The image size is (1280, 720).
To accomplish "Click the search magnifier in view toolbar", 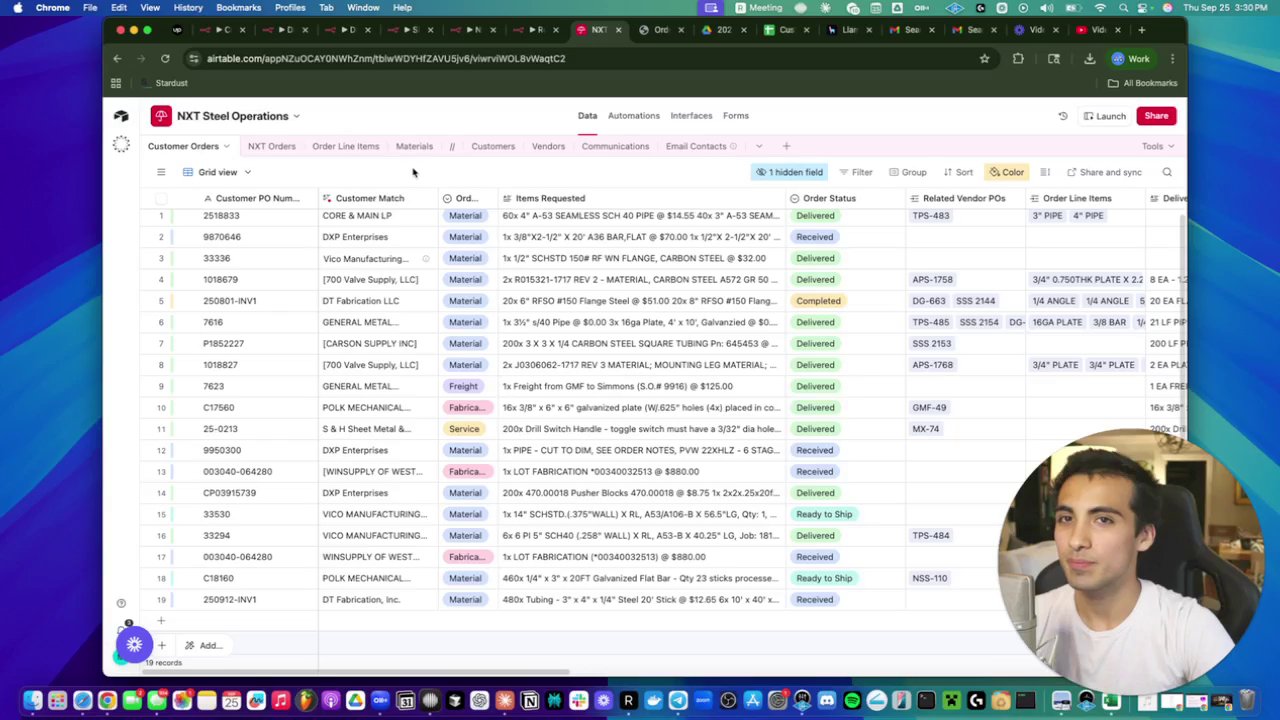I will [1167, 172].
